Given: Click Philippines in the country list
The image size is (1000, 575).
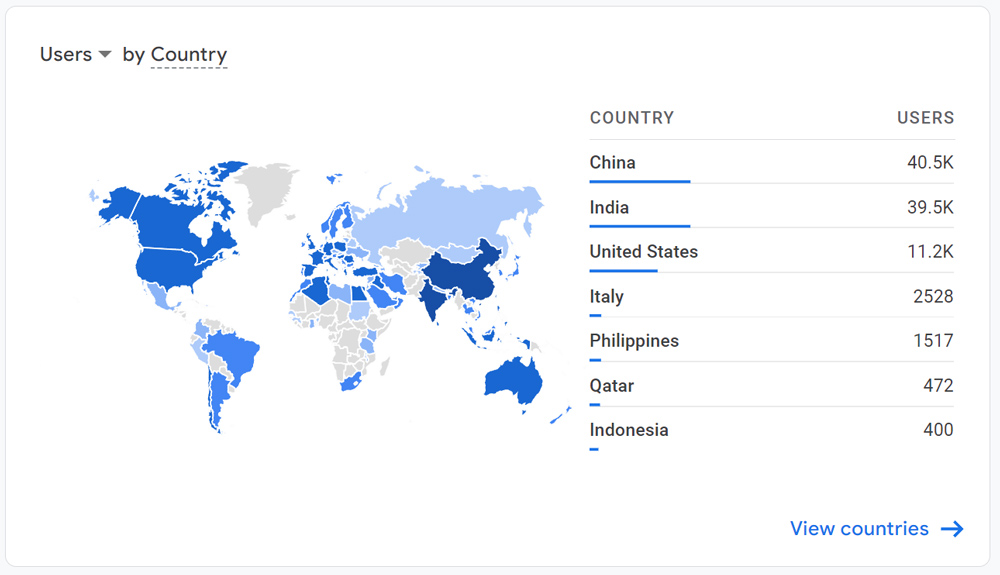Looking at the screenshot, I should [634, 341].
